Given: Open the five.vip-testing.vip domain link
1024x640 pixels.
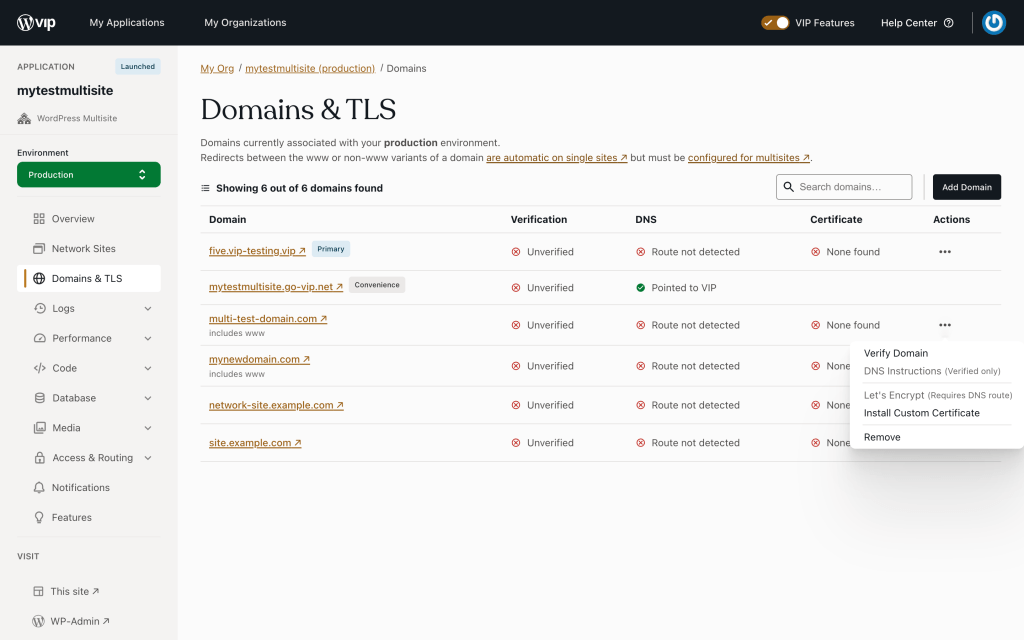Looking at the screenshot, I should click(257, 251).
